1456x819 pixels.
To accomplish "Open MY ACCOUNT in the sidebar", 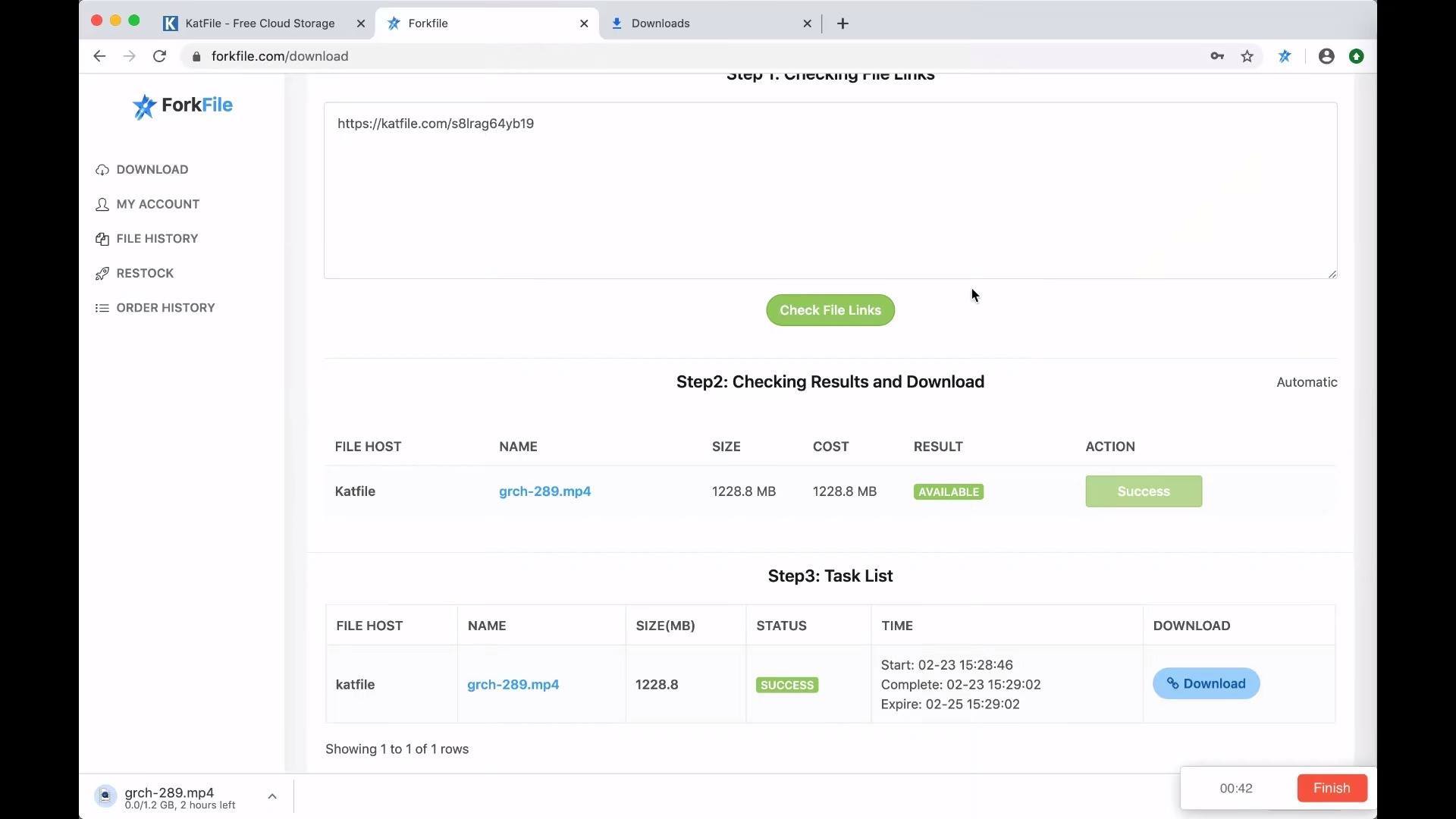I will point(158,205).
